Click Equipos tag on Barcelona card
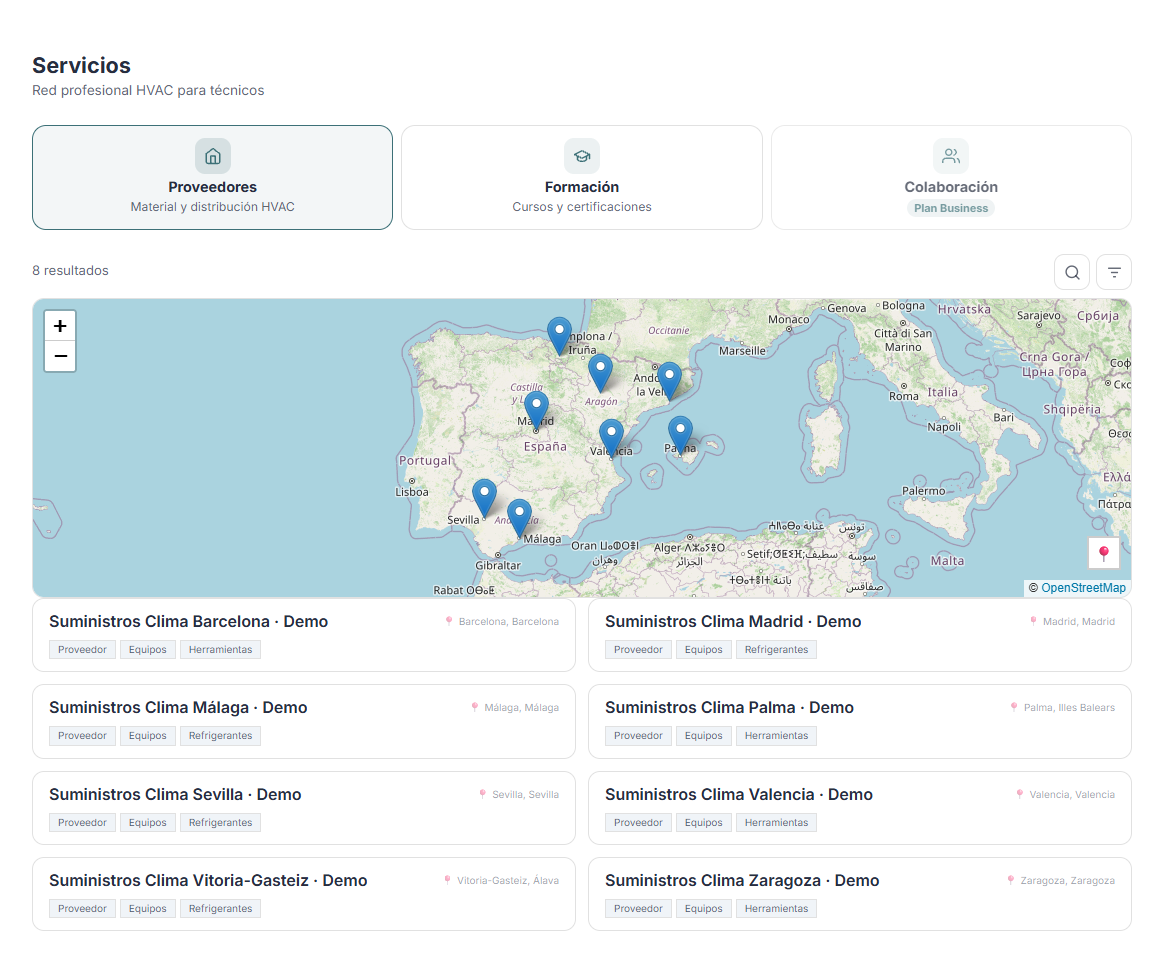Viewport: 1164px width, 980px height. [148, 650]
